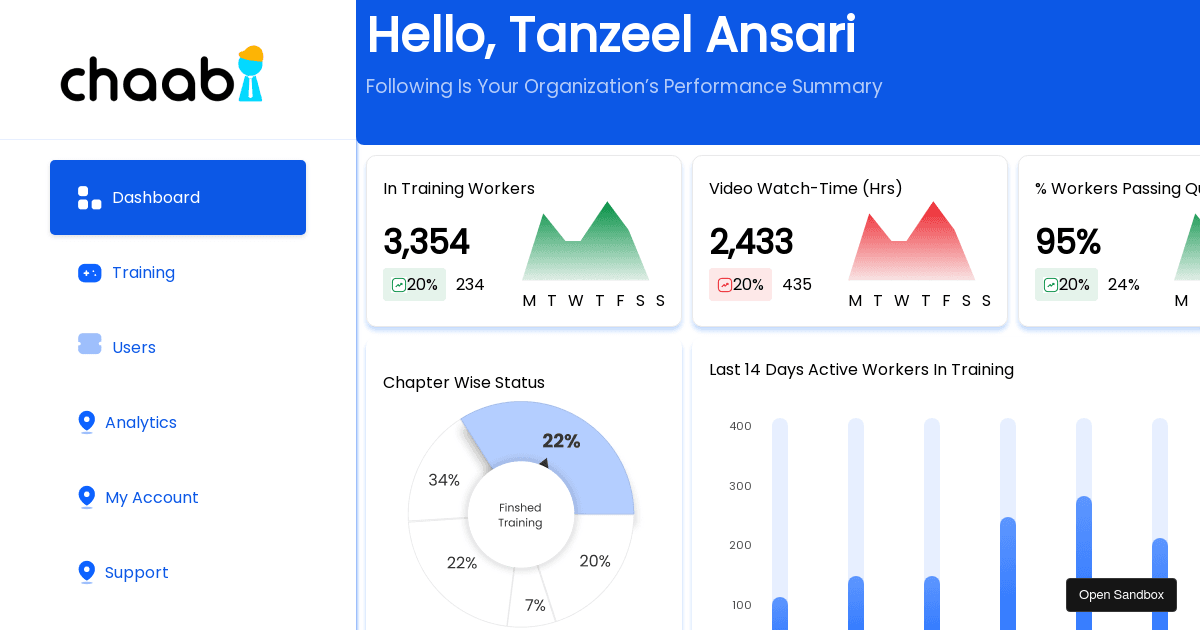Click the Chapter Wise Status heading
This screenshot has width=1200, height=630.
[x=464, y=383]
